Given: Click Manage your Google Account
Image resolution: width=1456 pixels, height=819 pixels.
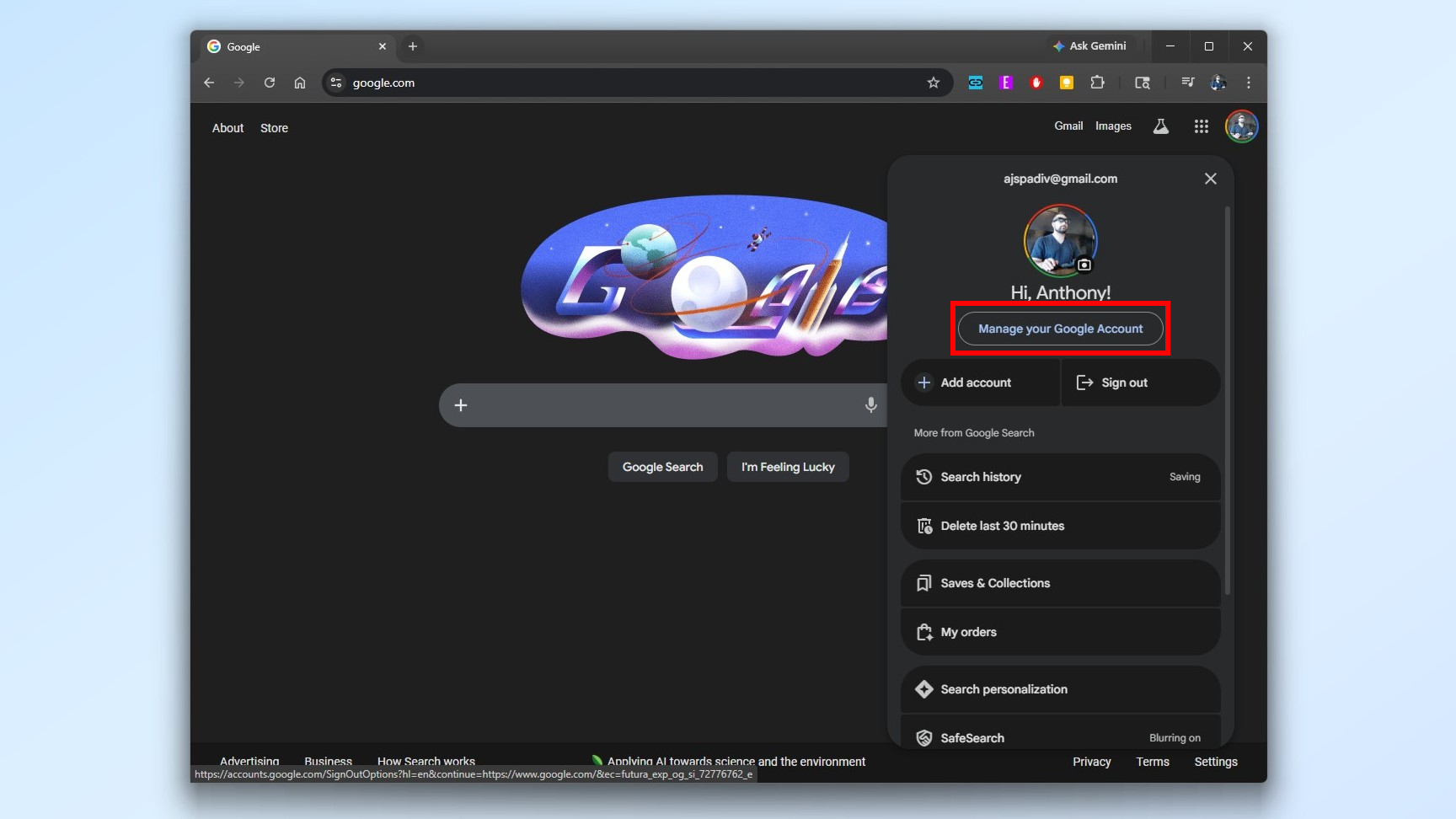Looking at the screenshot, I should point(1060,329).
